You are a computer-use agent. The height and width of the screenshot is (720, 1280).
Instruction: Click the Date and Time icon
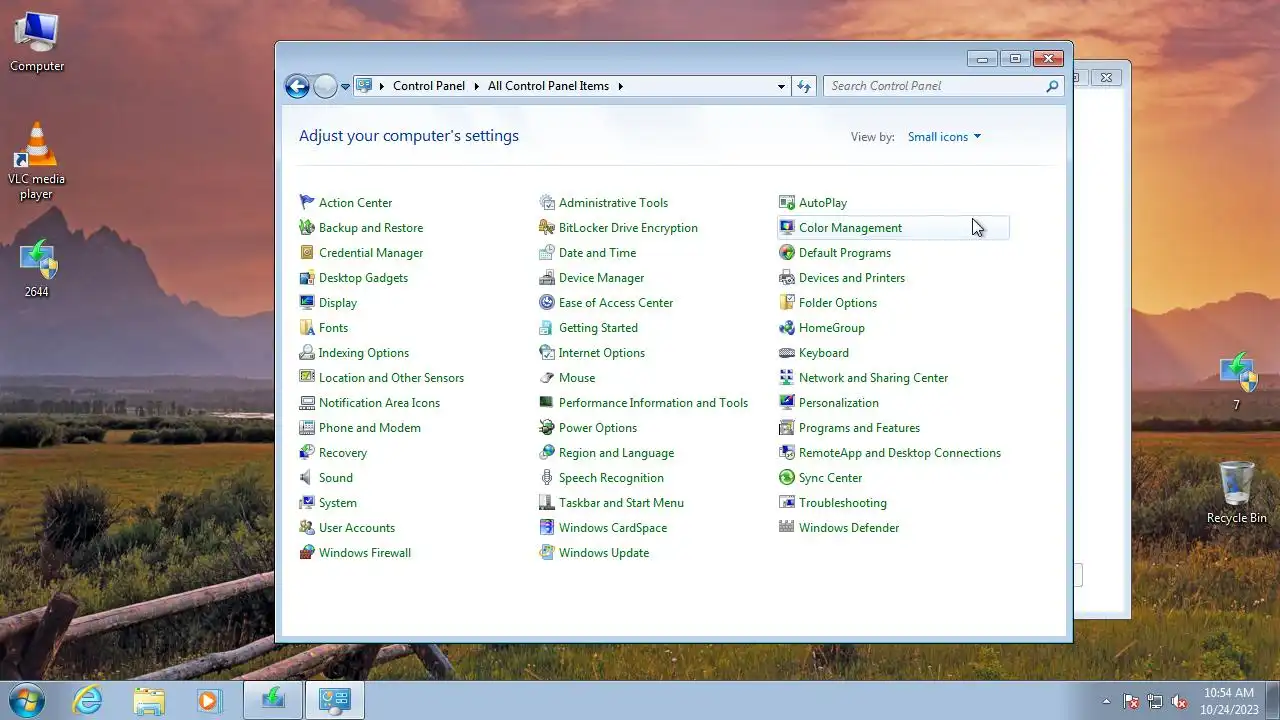point(547,252)
